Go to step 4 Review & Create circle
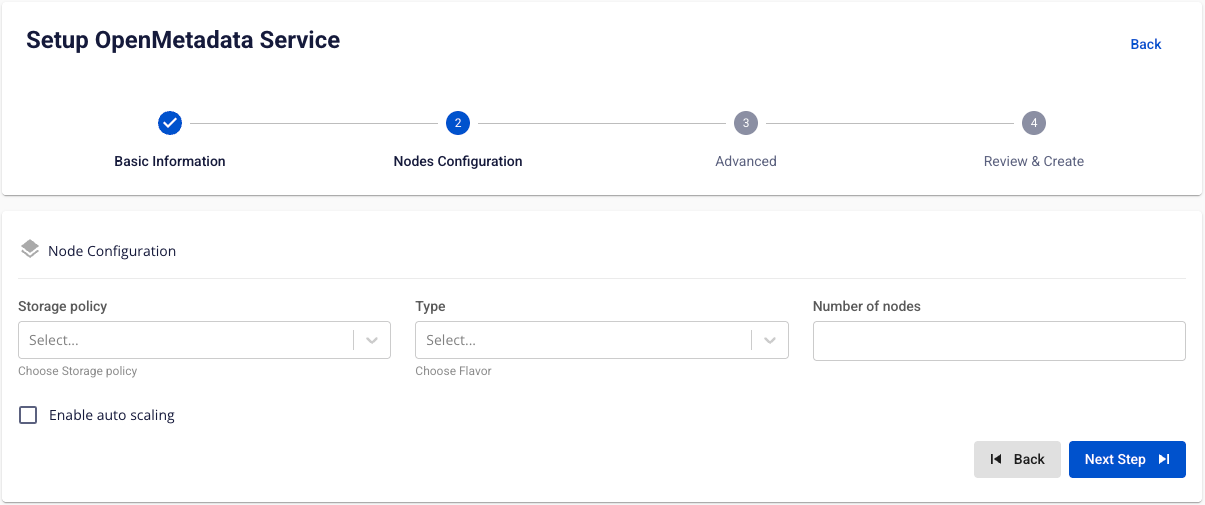 (x=1034, y=123)
